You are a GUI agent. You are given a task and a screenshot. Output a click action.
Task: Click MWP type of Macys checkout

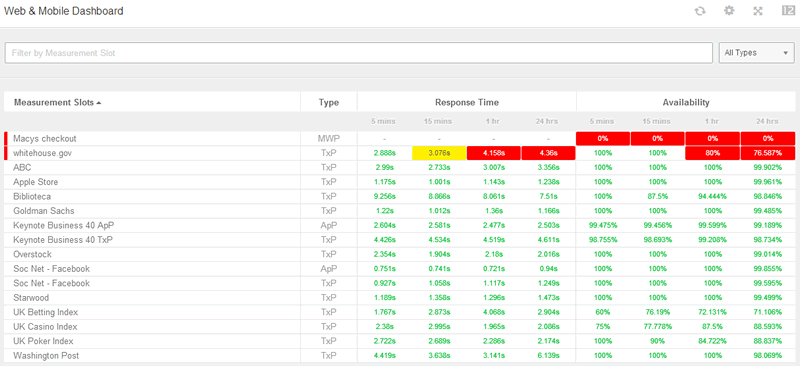click(329, 138)
